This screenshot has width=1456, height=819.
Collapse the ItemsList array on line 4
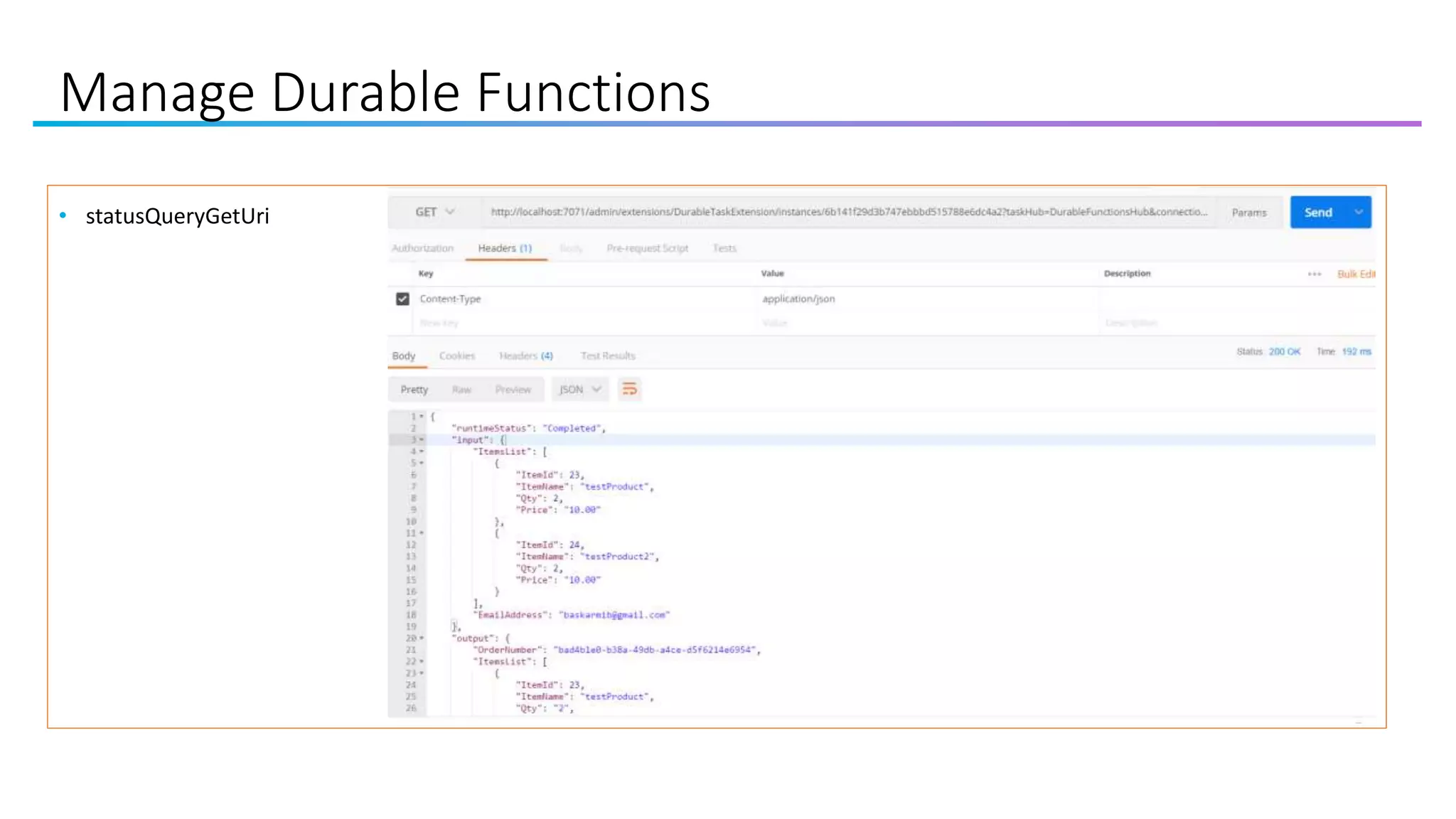coord(422,451)
